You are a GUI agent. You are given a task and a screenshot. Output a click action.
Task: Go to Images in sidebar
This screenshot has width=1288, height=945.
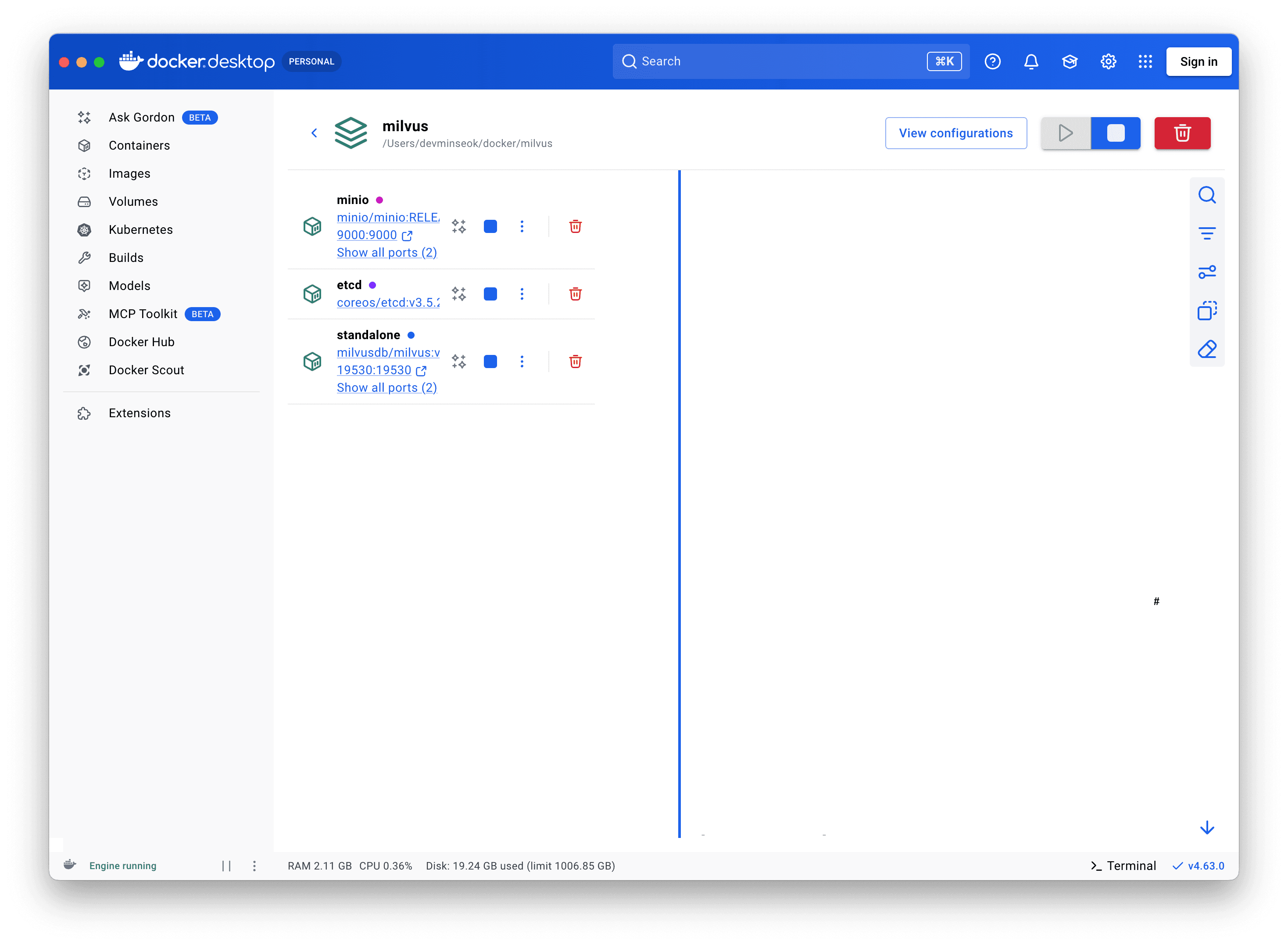(129, 173)
